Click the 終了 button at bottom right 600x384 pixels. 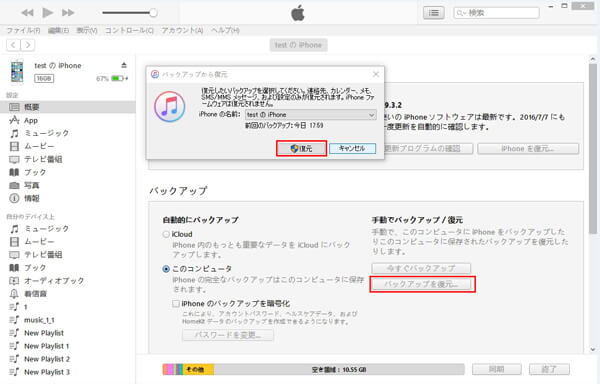(549, 369)
